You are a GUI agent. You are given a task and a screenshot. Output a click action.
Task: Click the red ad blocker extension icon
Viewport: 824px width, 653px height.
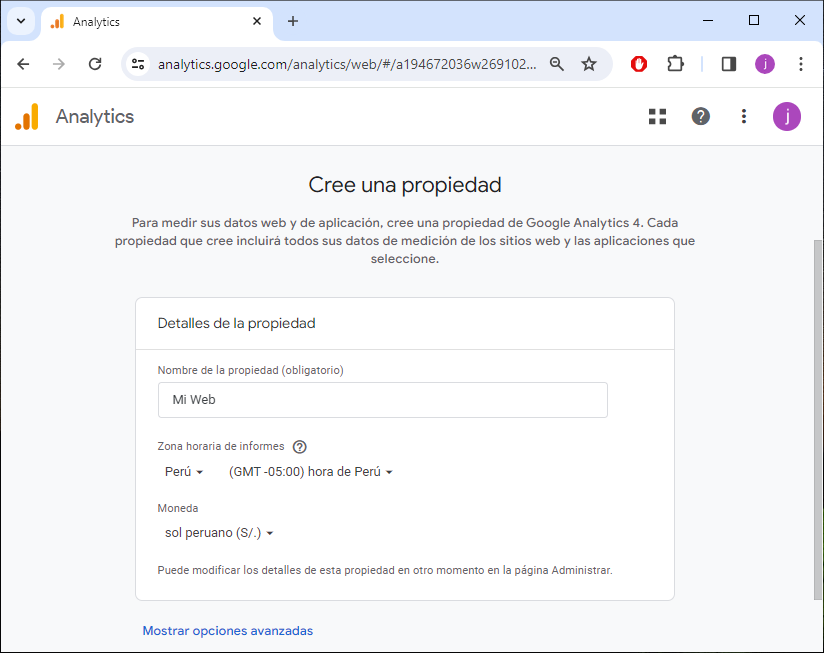(x=639, y=64)
